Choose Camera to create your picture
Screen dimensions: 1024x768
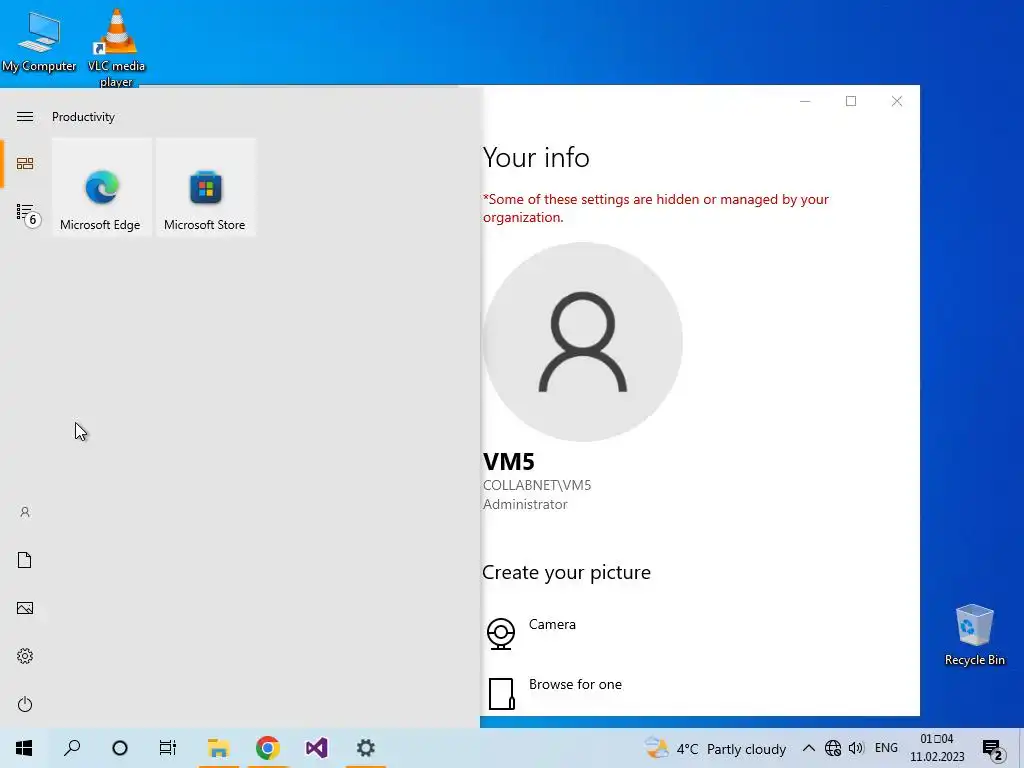click(x=532, y=633)
